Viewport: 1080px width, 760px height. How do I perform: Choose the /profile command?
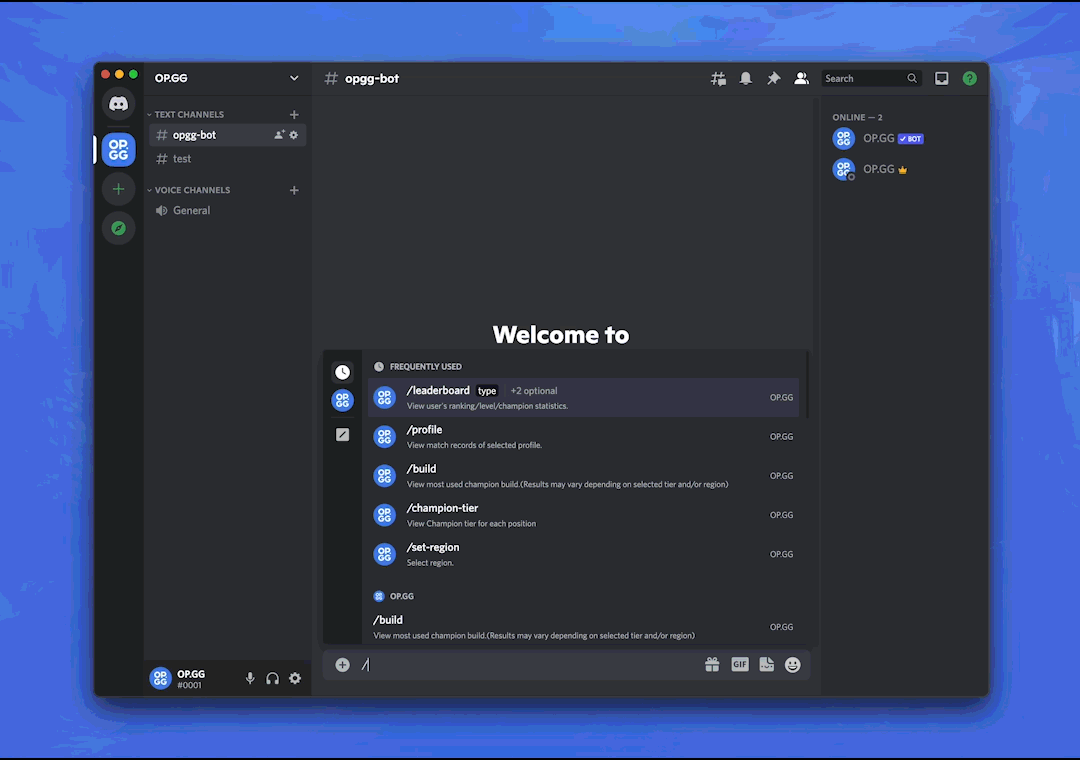583,437
